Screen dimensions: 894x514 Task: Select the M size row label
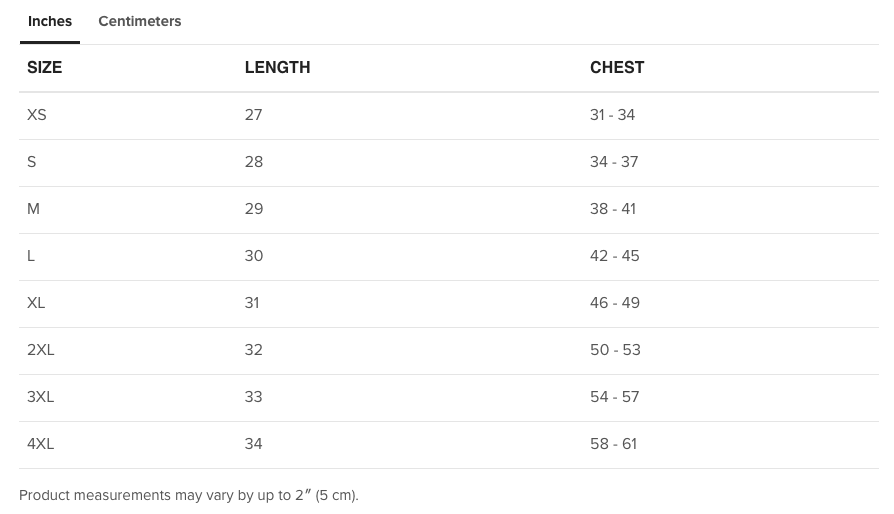click(33, 209)
